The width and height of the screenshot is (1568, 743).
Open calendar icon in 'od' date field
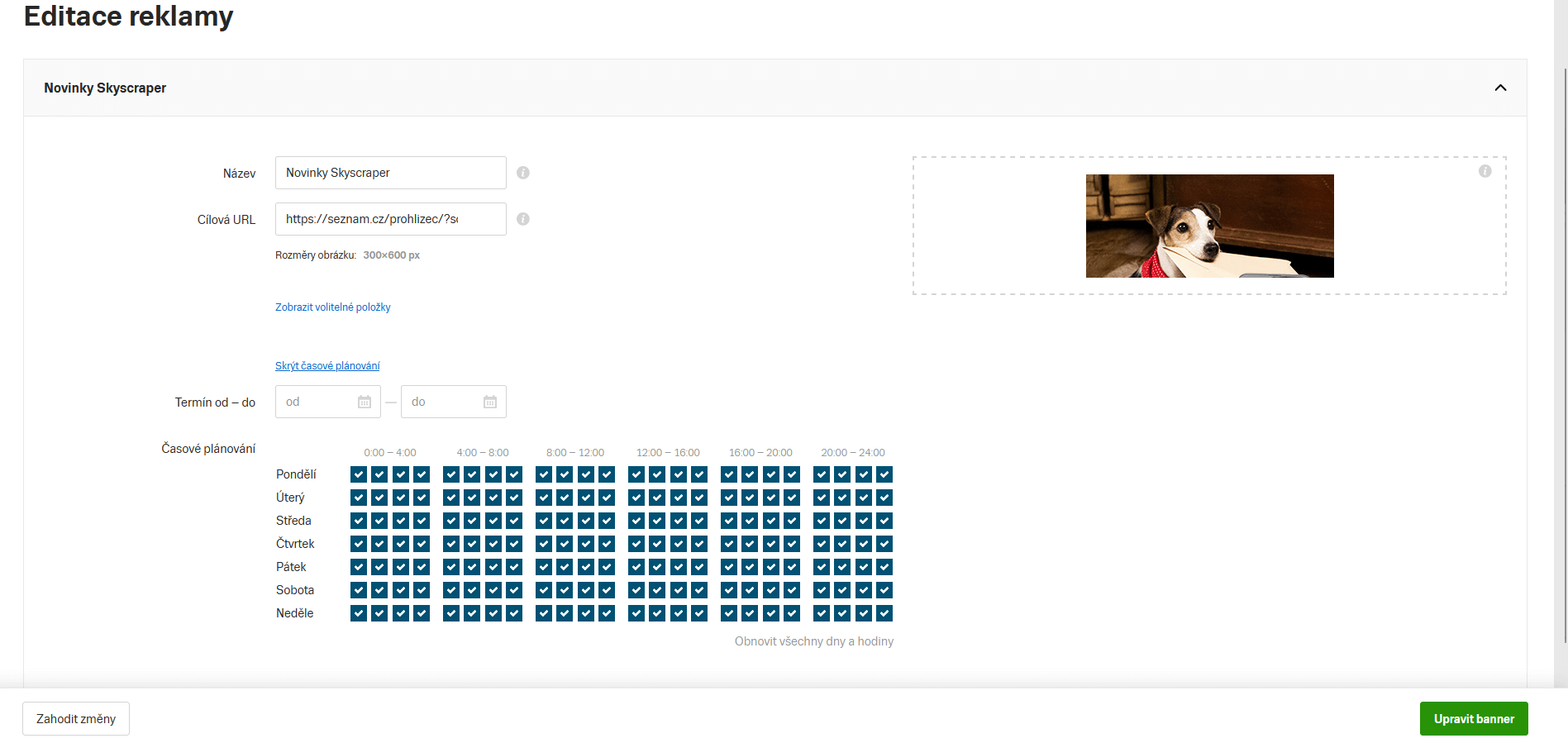tap(365, 402)
